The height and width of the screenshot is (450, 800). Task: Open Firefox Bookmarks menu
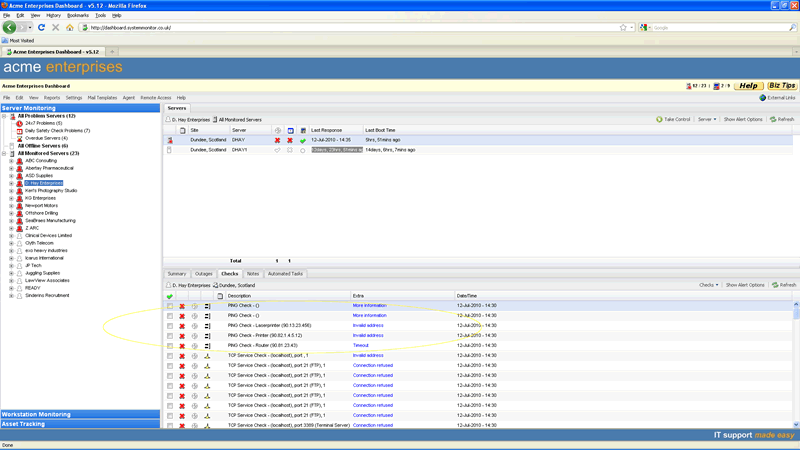tap(78, 15)
